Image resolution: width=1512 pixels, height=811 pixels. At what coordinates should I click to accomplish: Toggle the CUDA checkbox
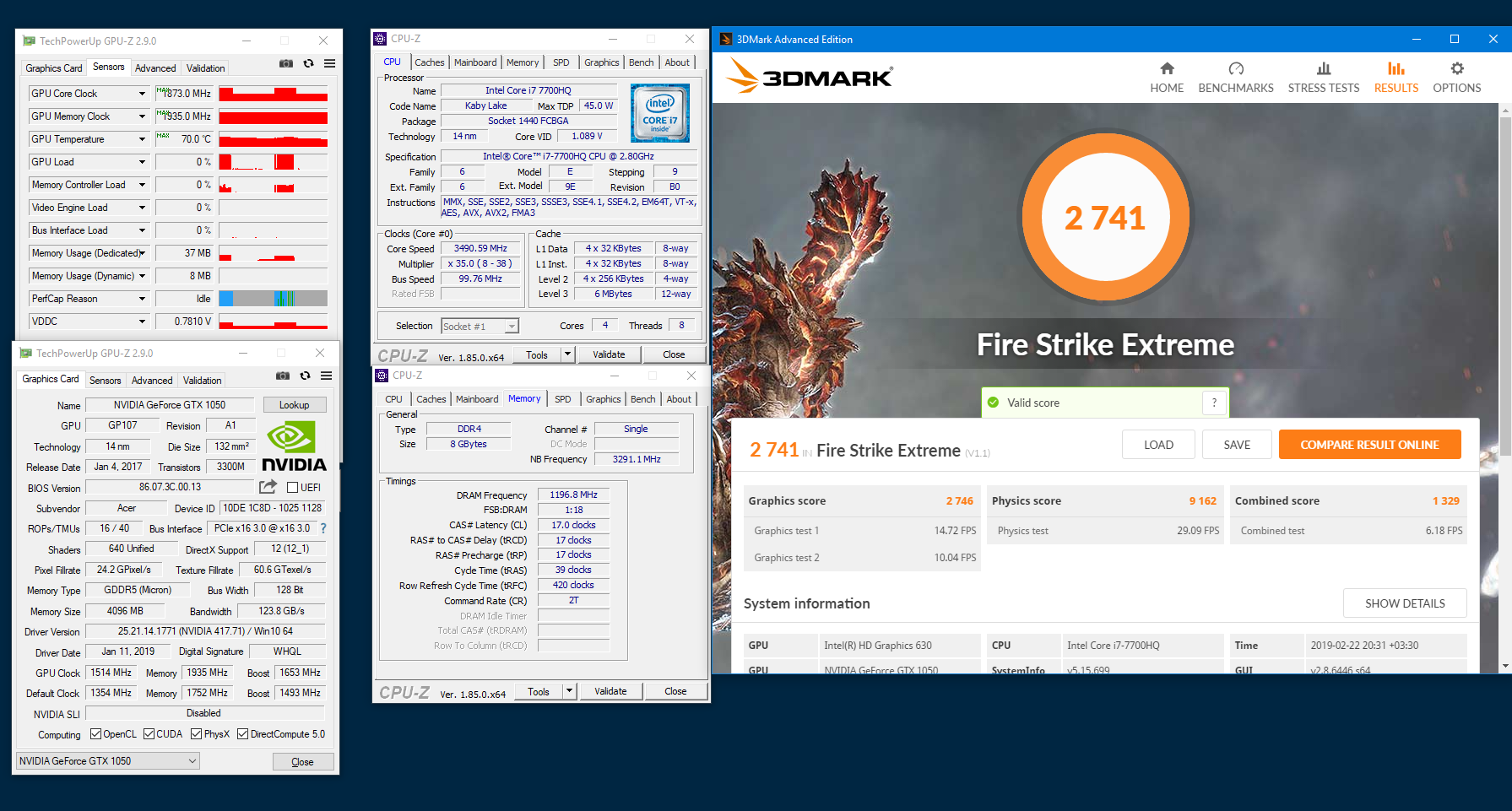[x=149, y=733]
